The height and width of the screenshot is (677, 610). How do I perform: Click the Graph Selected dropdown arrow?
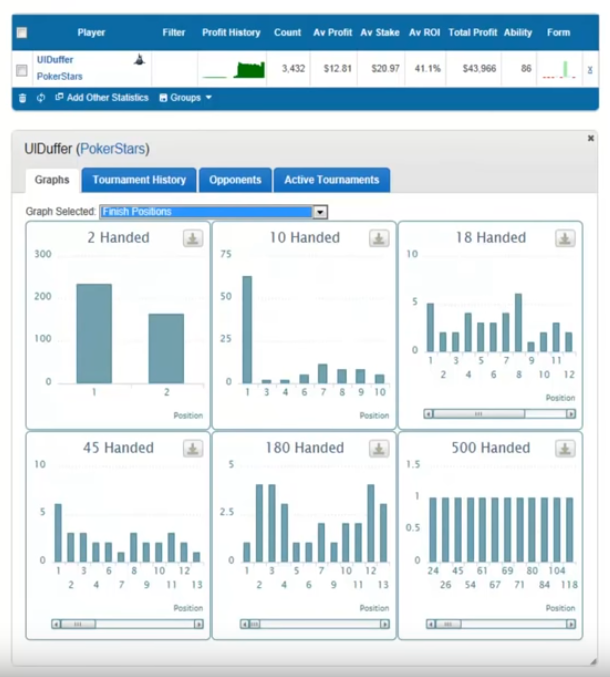coord(320,212)
